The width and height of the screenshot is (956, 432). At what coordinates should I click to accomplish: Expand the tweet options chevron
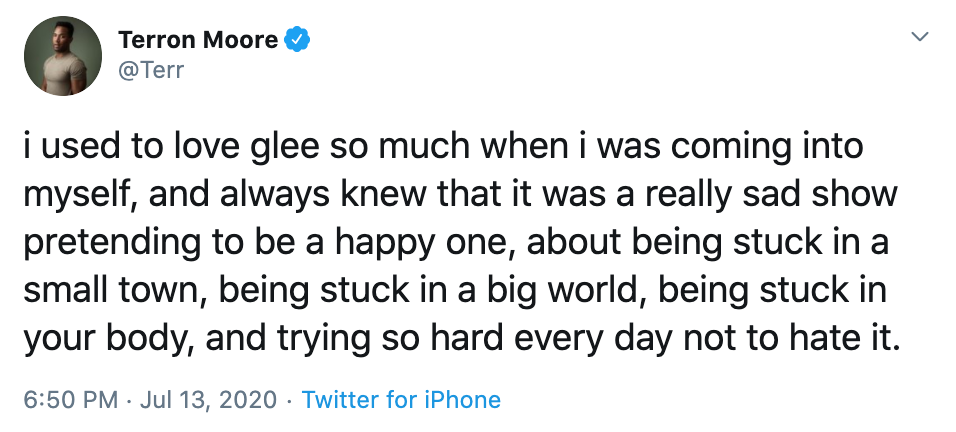click(x=919, y=37)
